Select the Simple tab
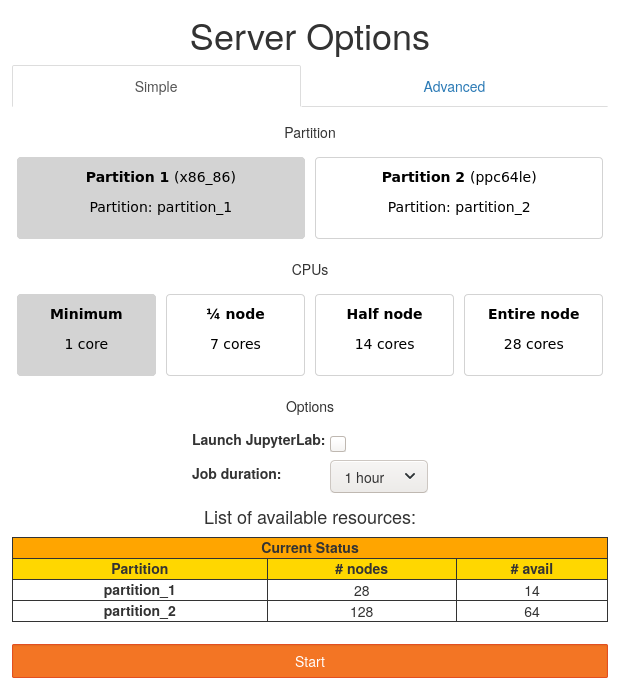Screen dimensions: 621x693 point(156,87)
